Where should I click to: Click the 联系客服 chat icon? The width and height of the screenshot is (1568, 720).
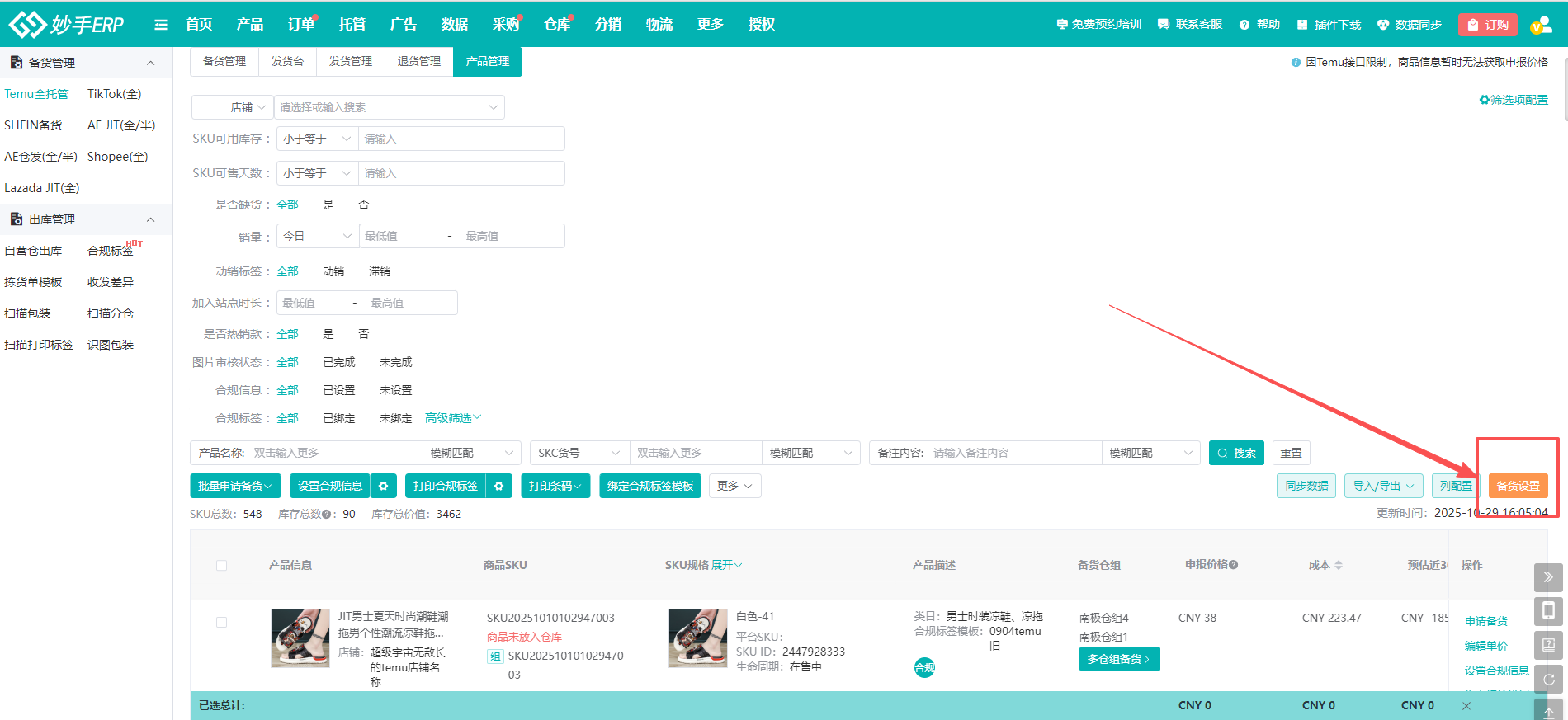pyautogui.click(x=1164, y=25)
